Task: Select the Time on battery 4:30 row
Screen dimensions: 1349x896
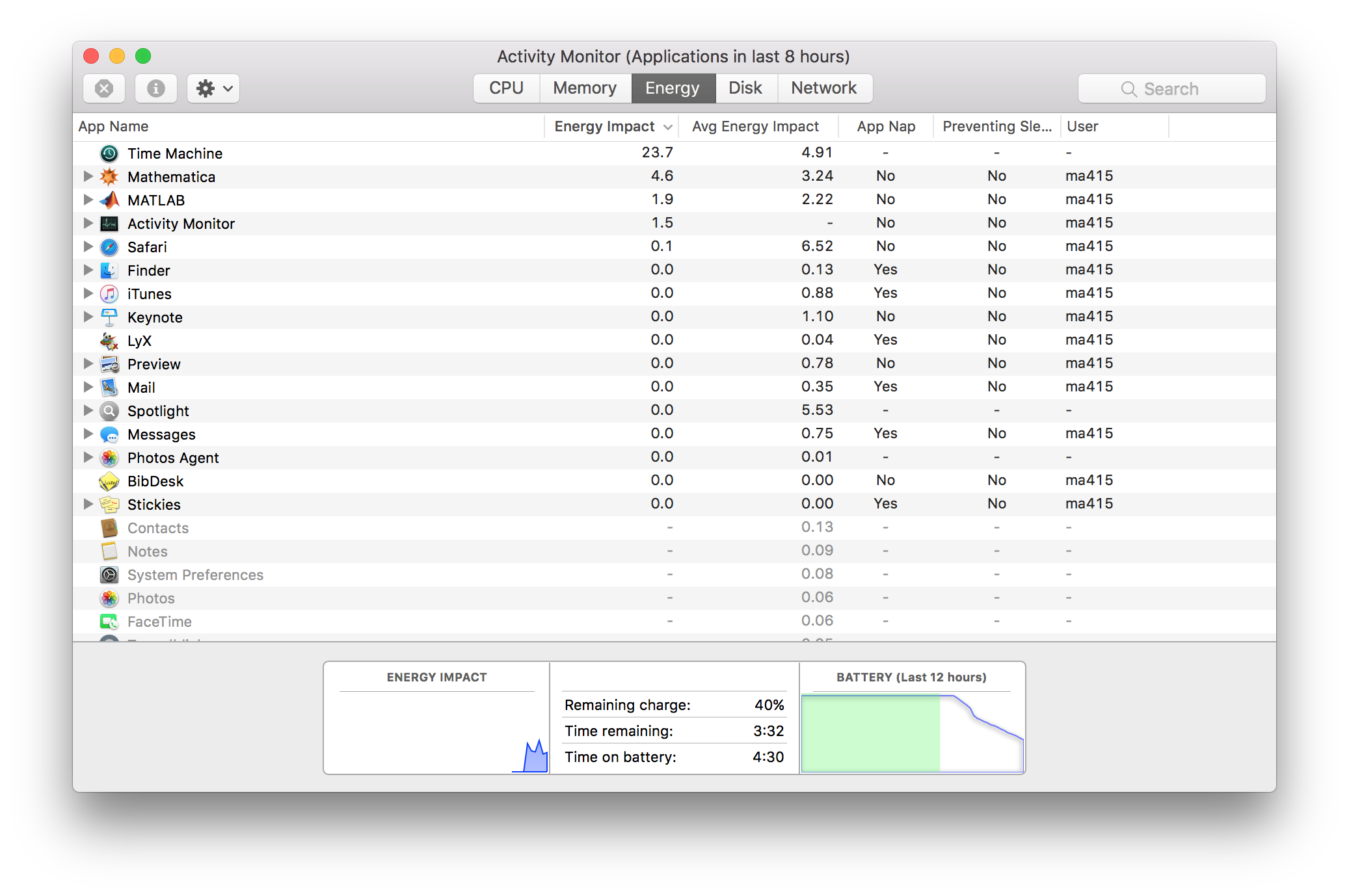Action: tap(674, 757)
